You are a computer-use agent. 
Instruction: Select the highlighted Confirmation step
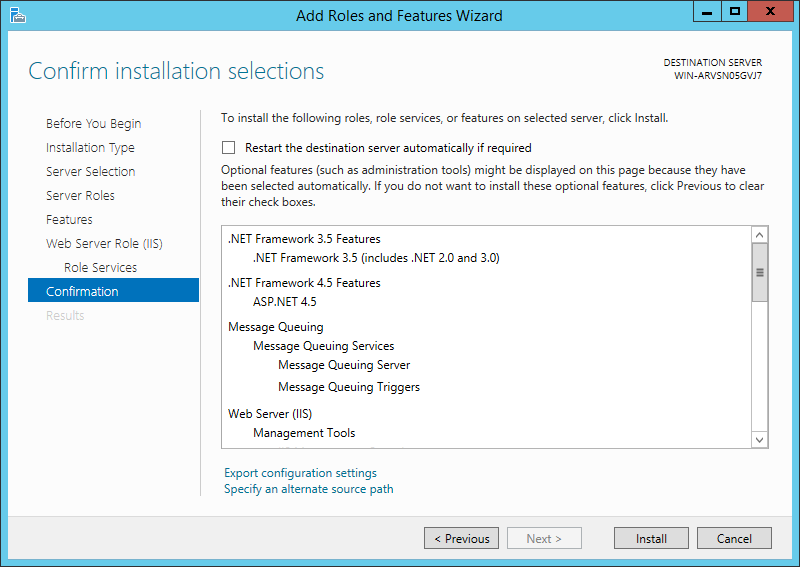click(82, 292)
